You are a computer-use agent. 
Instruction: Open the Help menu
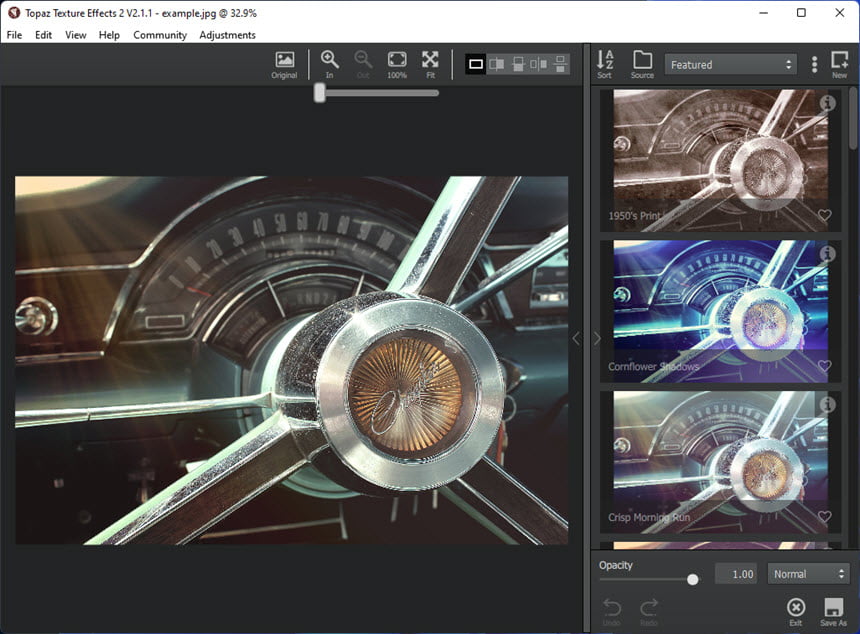click(109, 35)
